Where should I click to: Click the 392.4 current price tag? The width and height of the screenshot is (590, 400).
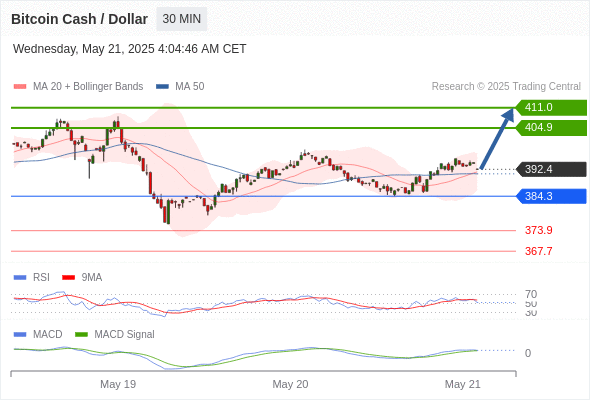pyautogui.click(x=551, y=169)
